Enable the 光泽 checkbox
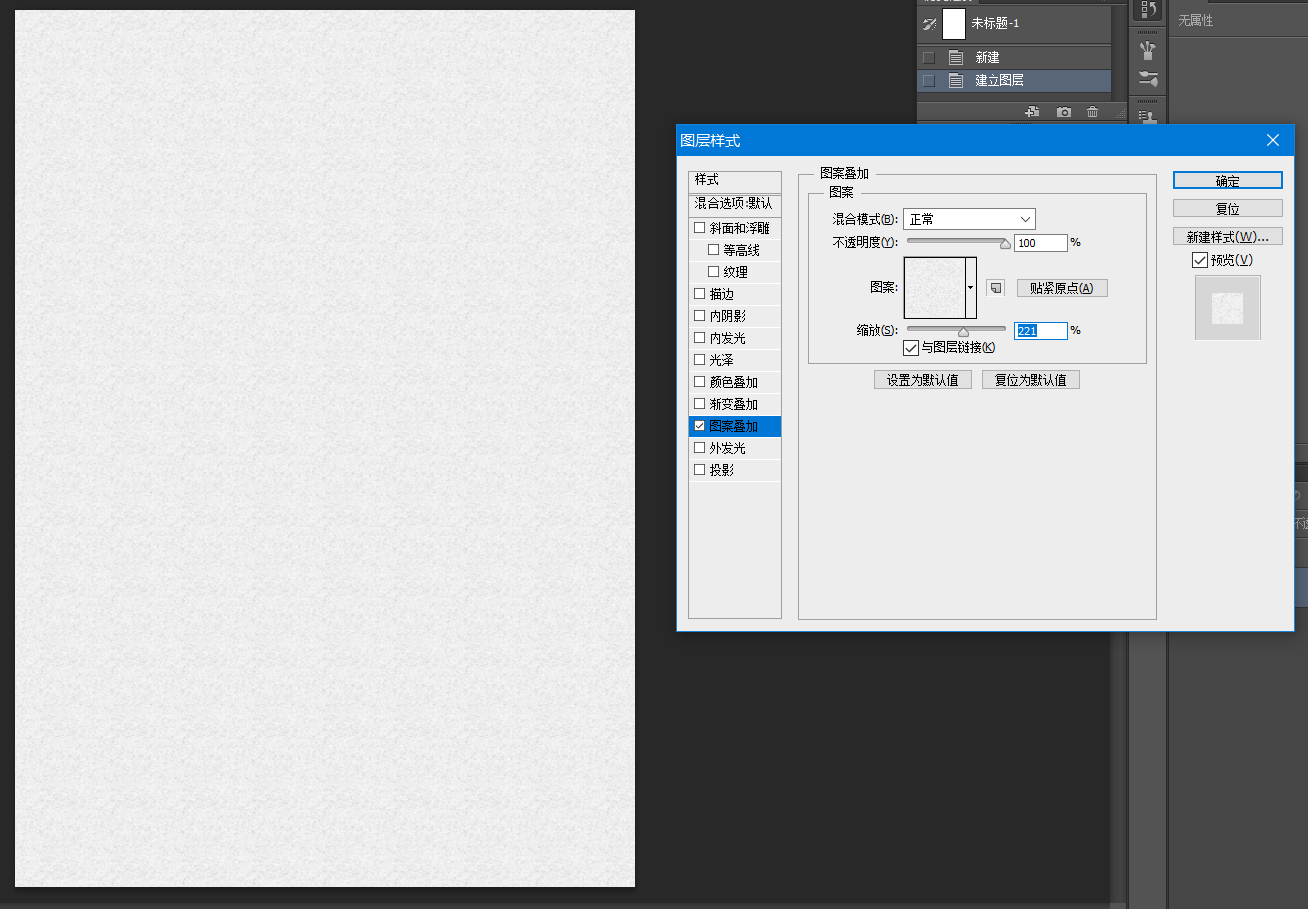1308x909 pixels. pos(700,360)
